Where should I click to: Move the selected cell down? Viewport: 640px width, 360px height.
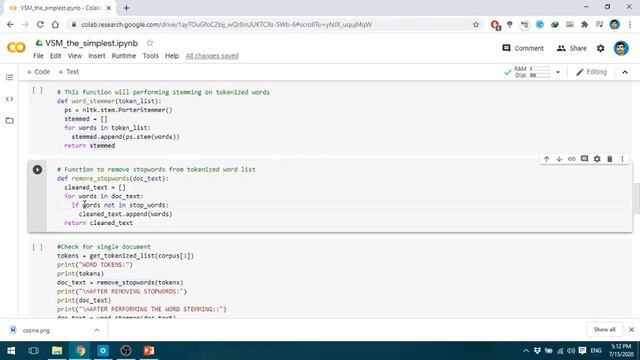559,159
